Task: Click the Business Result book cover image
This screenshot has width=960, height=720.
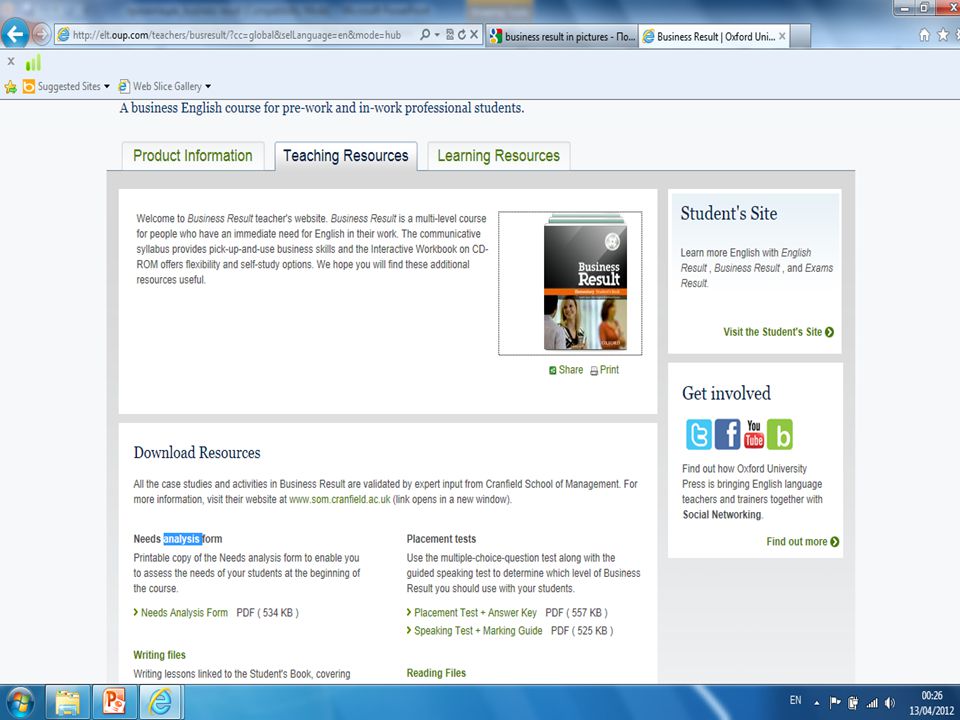Action: pyautogui.click(x=585, y=283)
